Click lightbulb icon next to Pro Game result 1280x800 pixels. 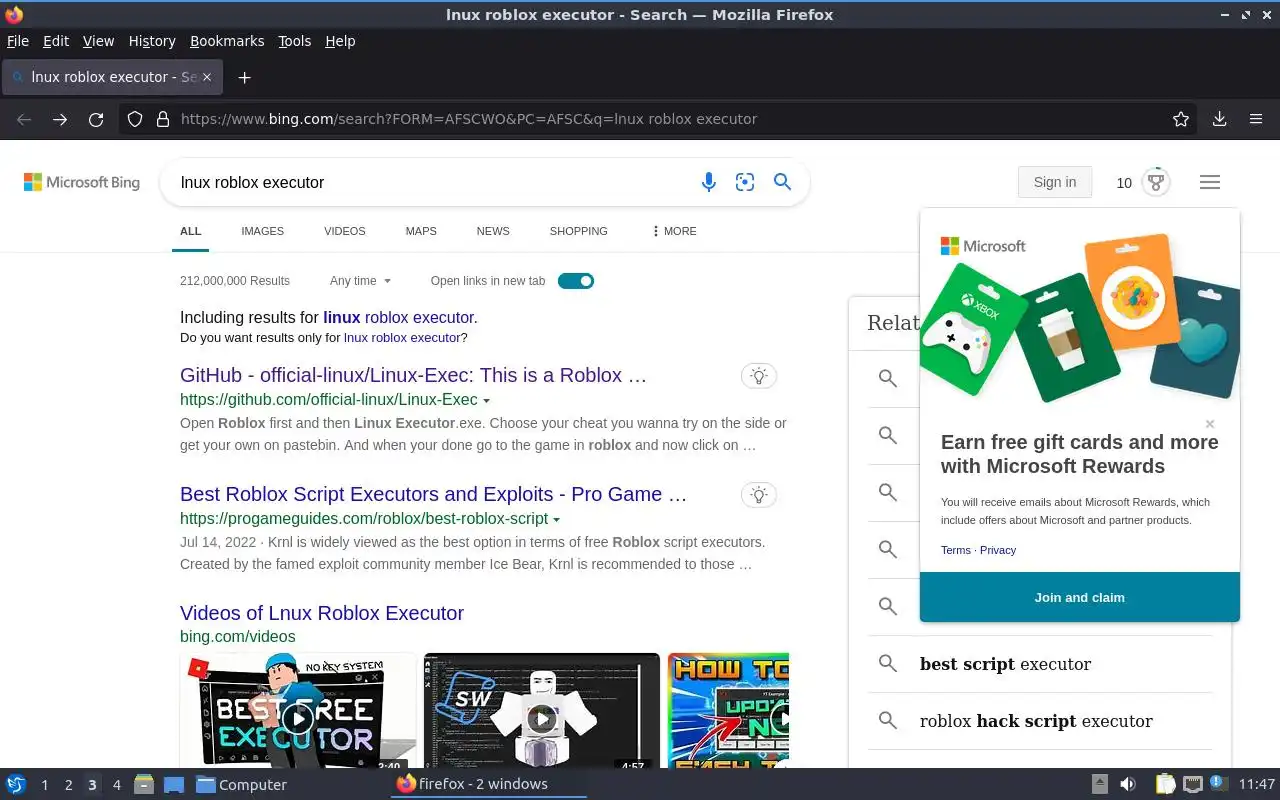pyautogui.click(x=759, y=495)
